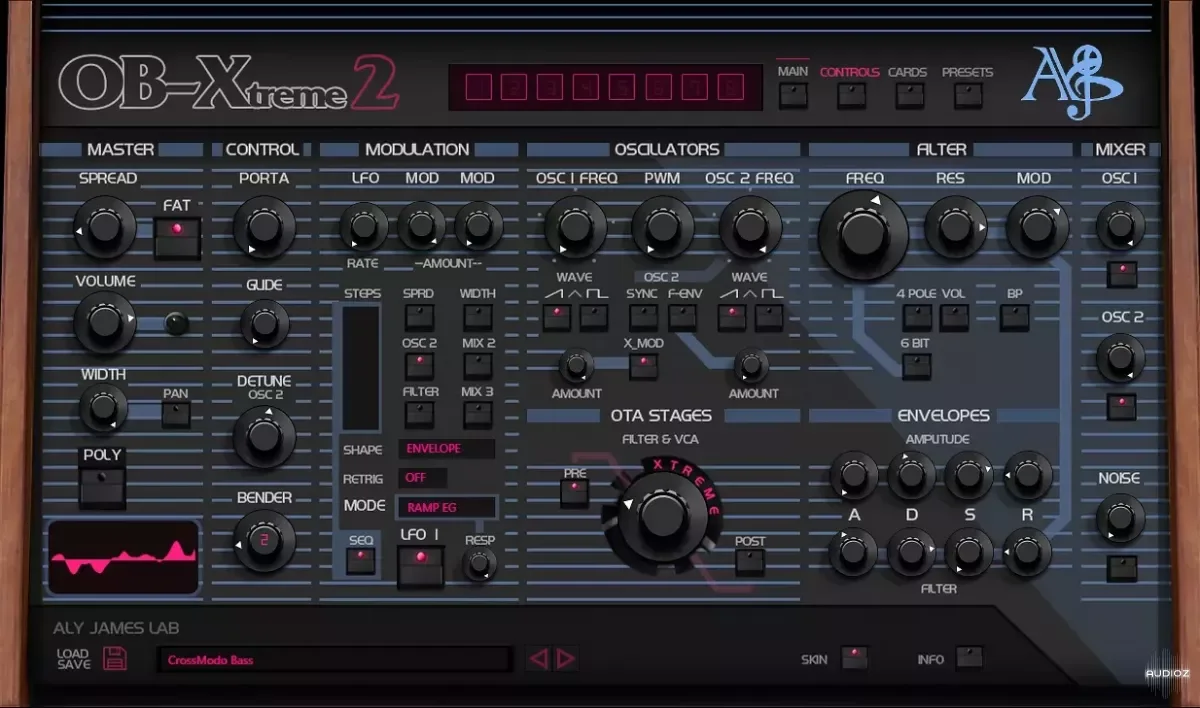
Task: Click the STEPS display box
Action: point(361,368)
